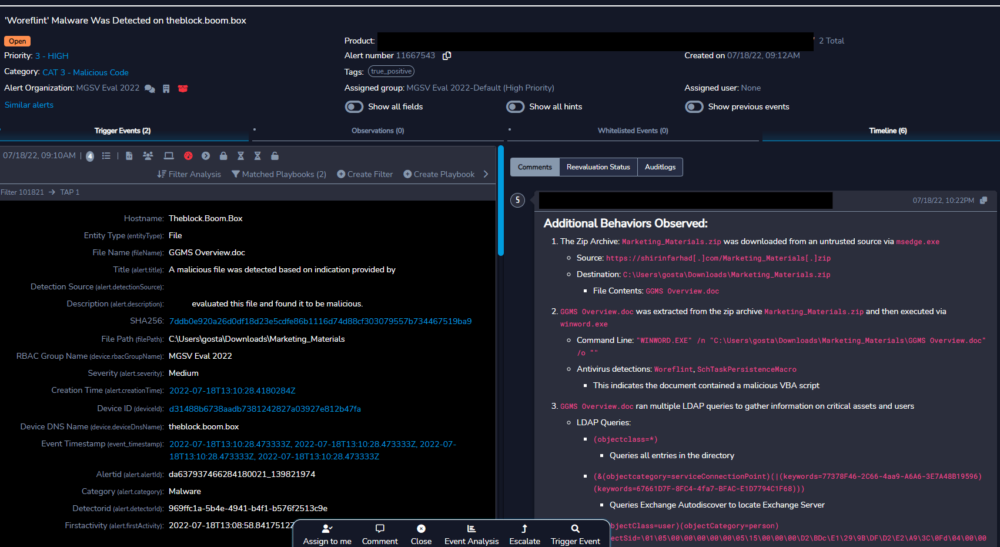Enable the Show all fields toggle
Screen dimensions: 1000x547
coord(354,107)
